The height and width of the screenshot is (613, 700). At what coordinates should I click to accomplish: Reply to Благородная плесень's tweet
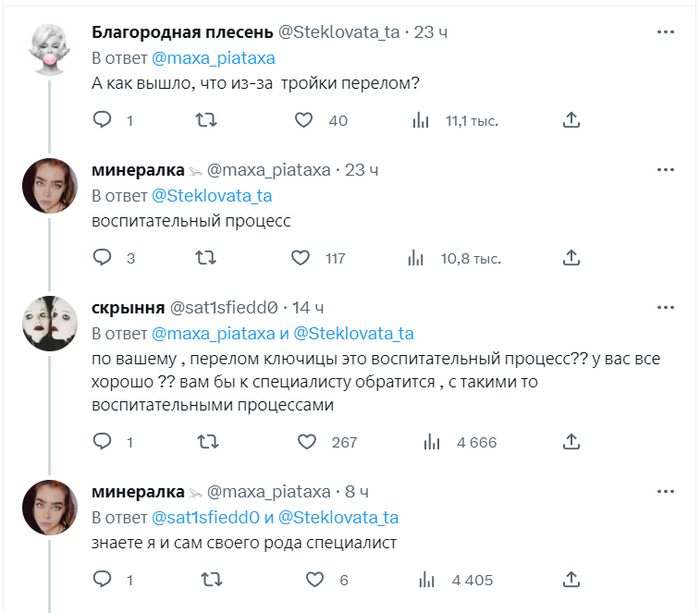(x=102, y=120)
